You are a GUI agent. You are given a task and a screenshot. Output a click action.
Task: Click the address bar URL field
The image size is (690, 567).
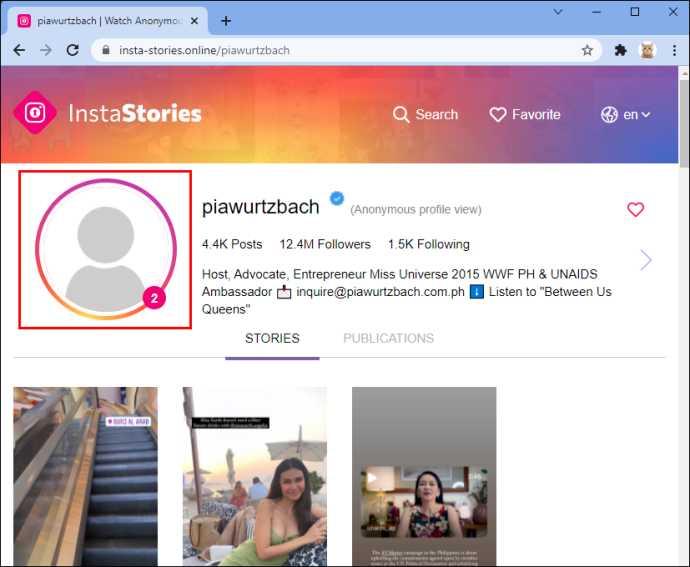point(300,50)
